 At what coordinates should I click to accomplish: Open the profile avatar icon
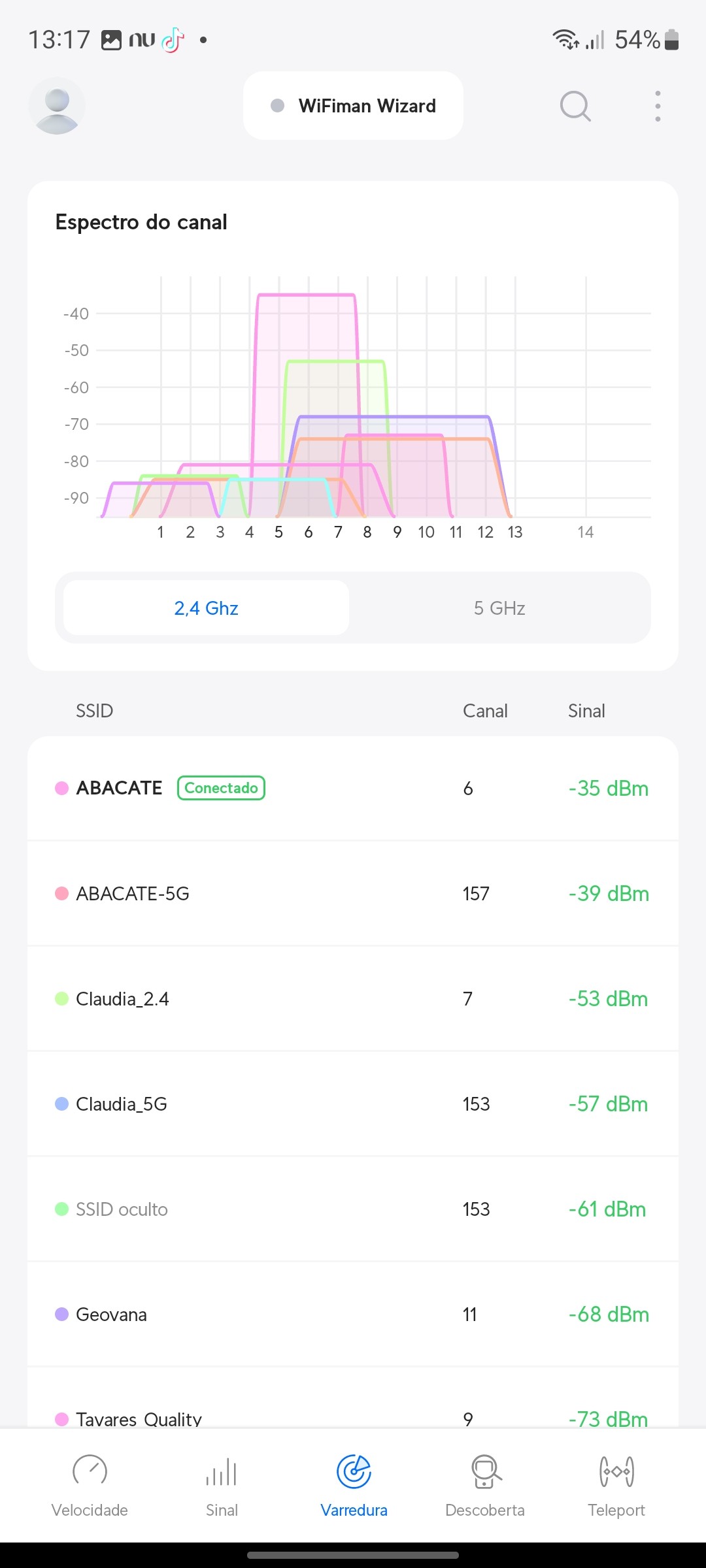[57, 106]
